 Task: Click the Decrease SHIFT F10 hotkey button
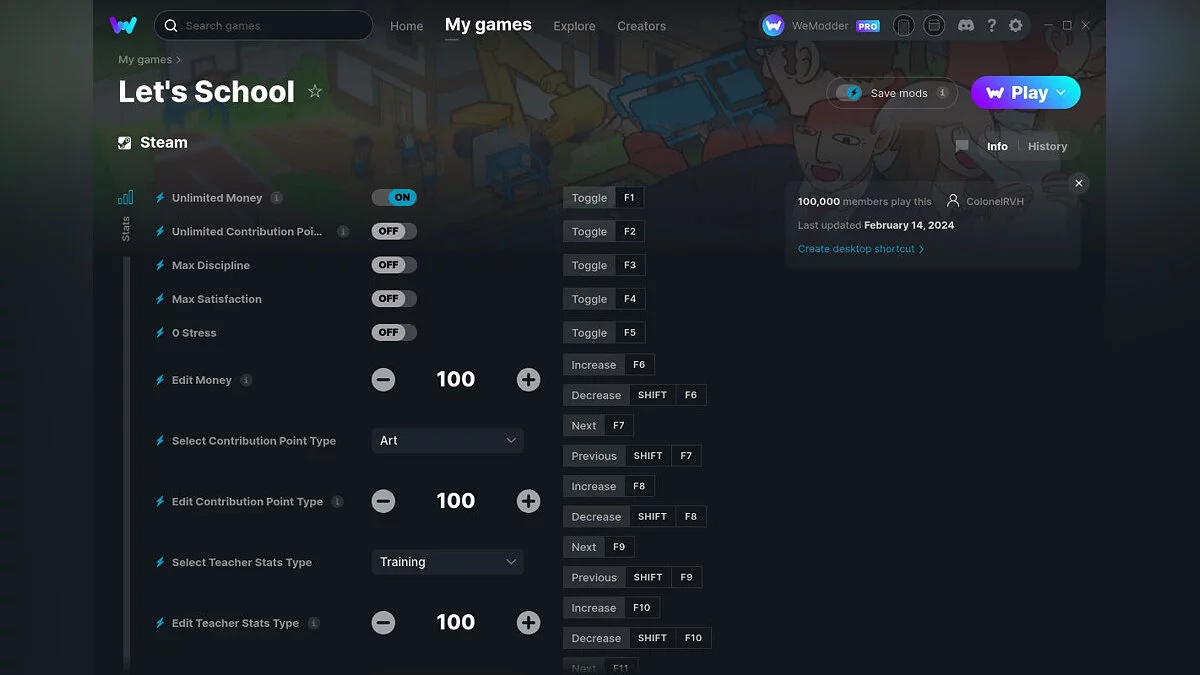pos(637,638)
